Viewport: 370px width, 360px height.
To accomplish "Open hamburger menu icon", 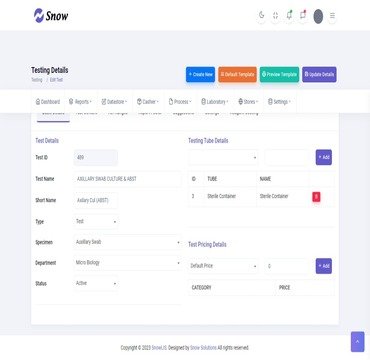I will coord(332,16).
